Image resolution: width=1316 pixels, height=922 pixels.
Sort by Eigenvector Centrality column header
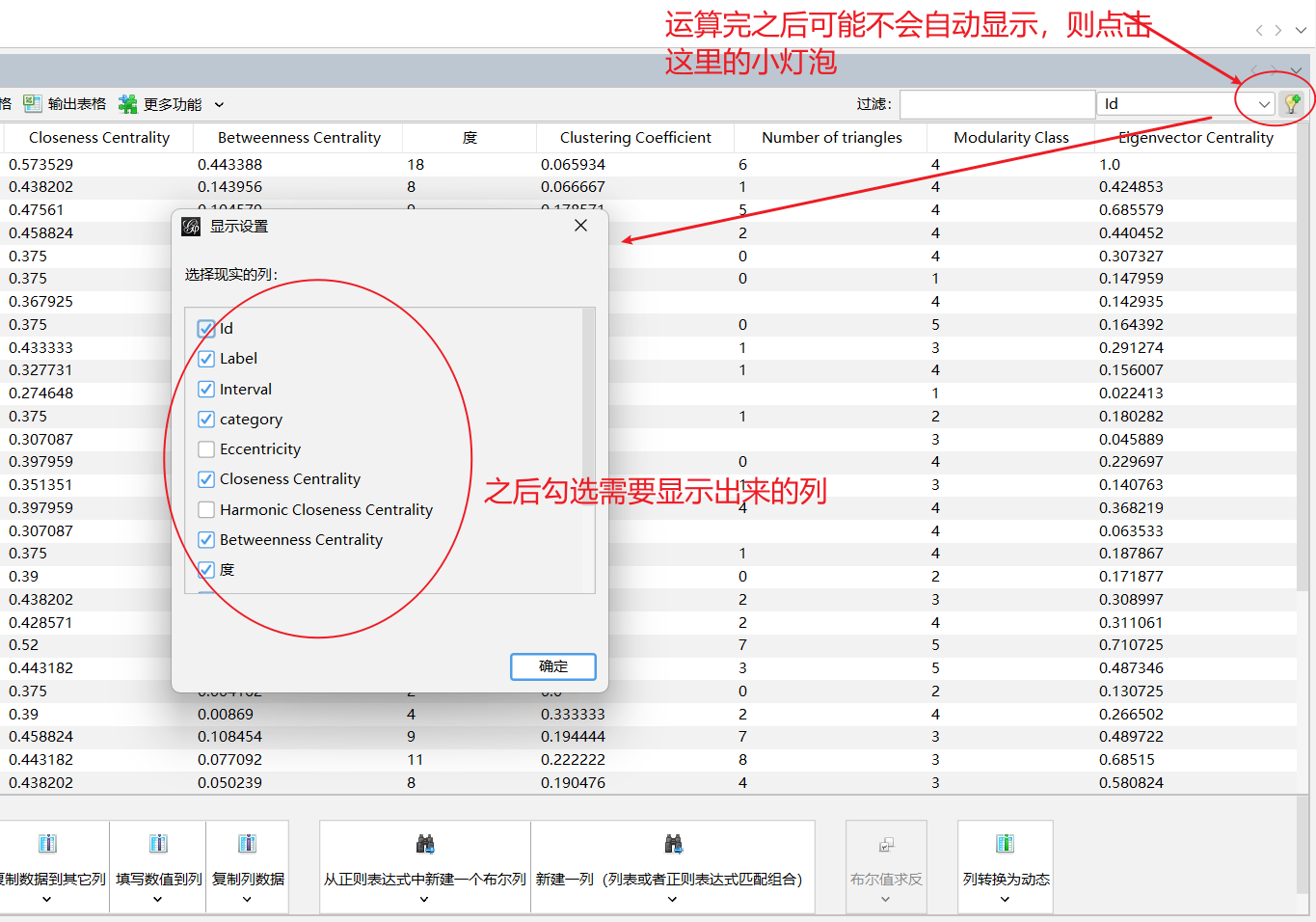tap(1195, 138)
